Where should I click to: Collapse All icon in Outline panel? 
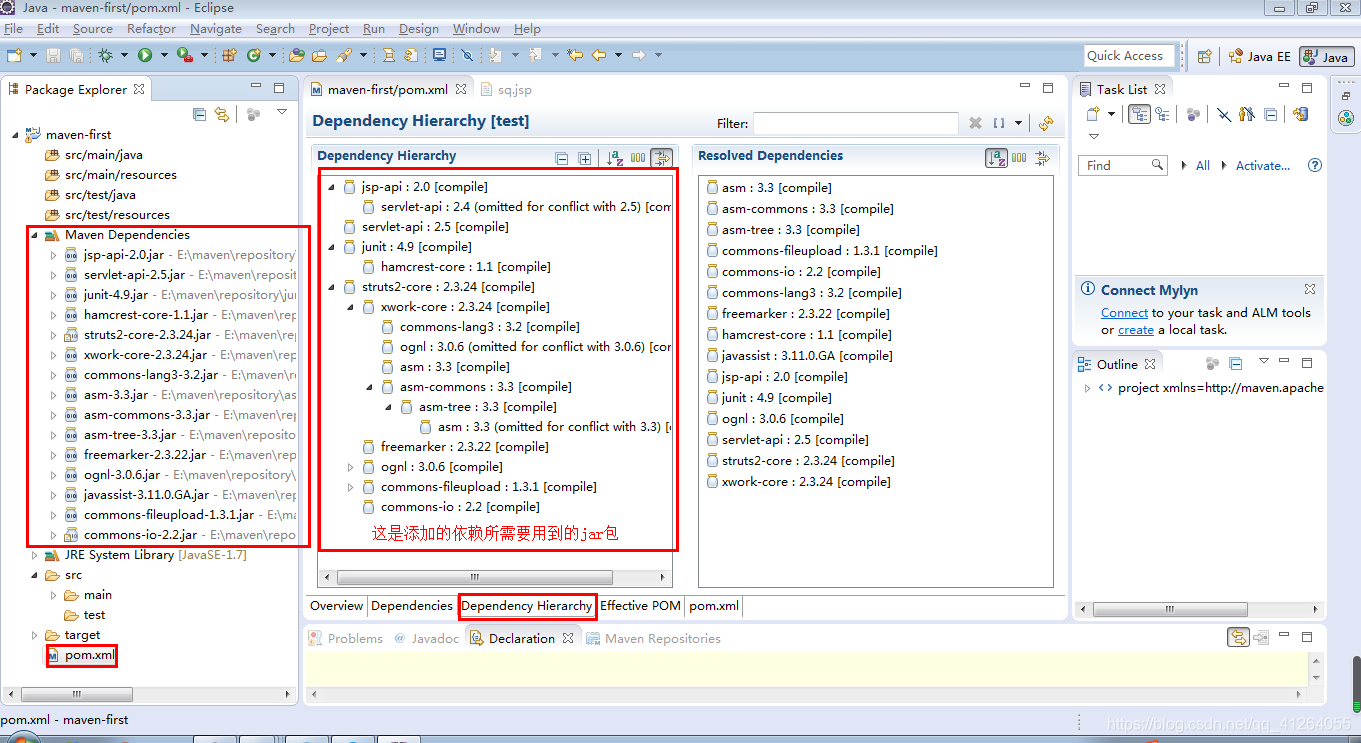pos(1236,363)
